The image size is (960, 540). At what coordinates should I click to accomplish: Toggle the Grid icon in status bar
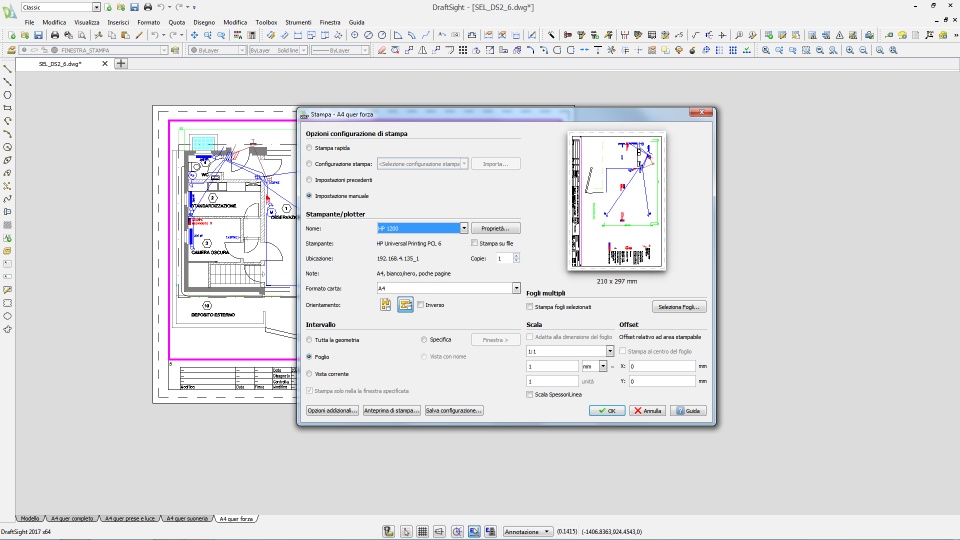pos(423,532)
